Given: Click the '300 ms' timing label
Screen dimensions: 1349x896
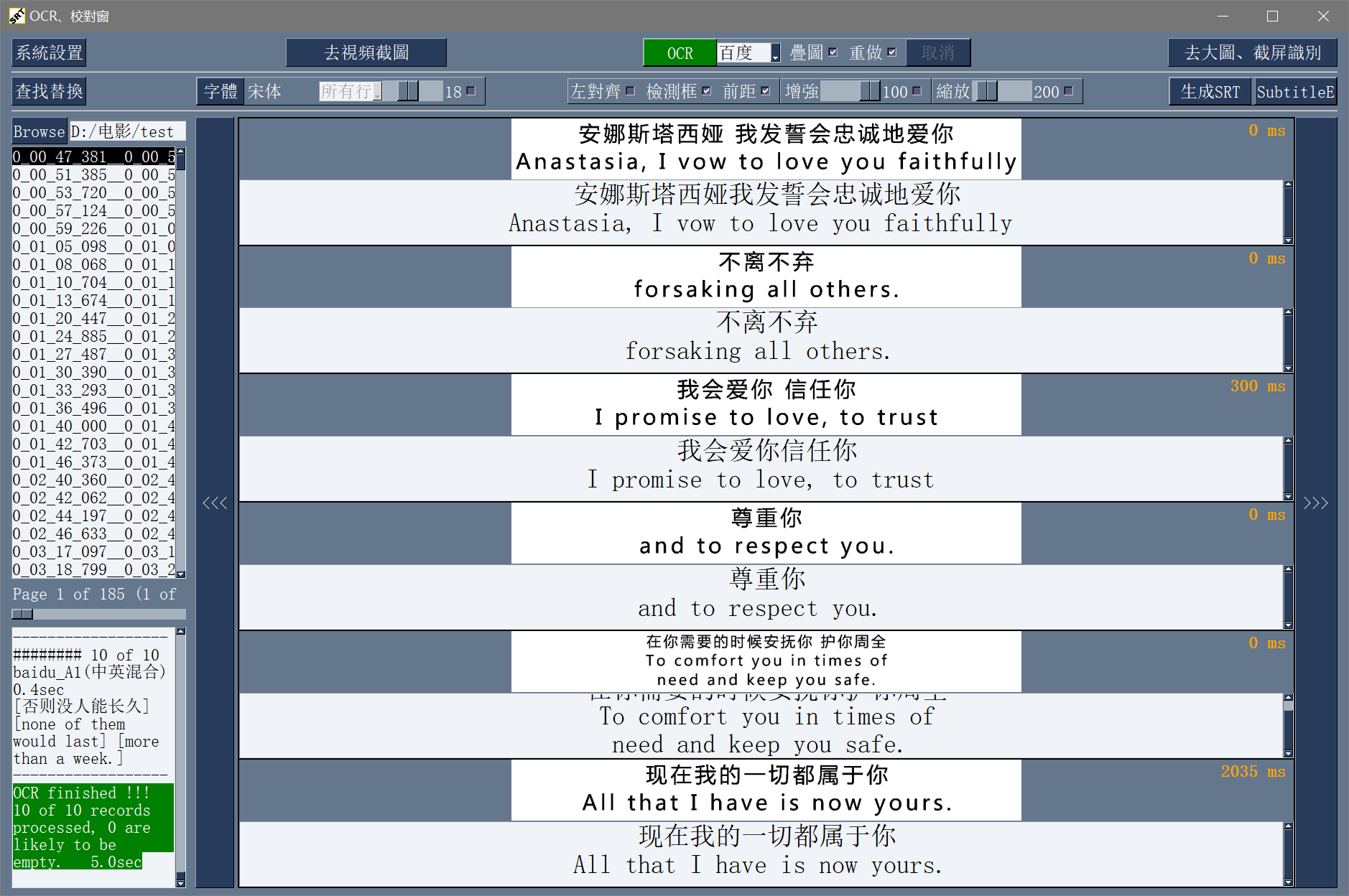Looking at the screenshot, I should pyautogui.click(x=1258, y=386).
